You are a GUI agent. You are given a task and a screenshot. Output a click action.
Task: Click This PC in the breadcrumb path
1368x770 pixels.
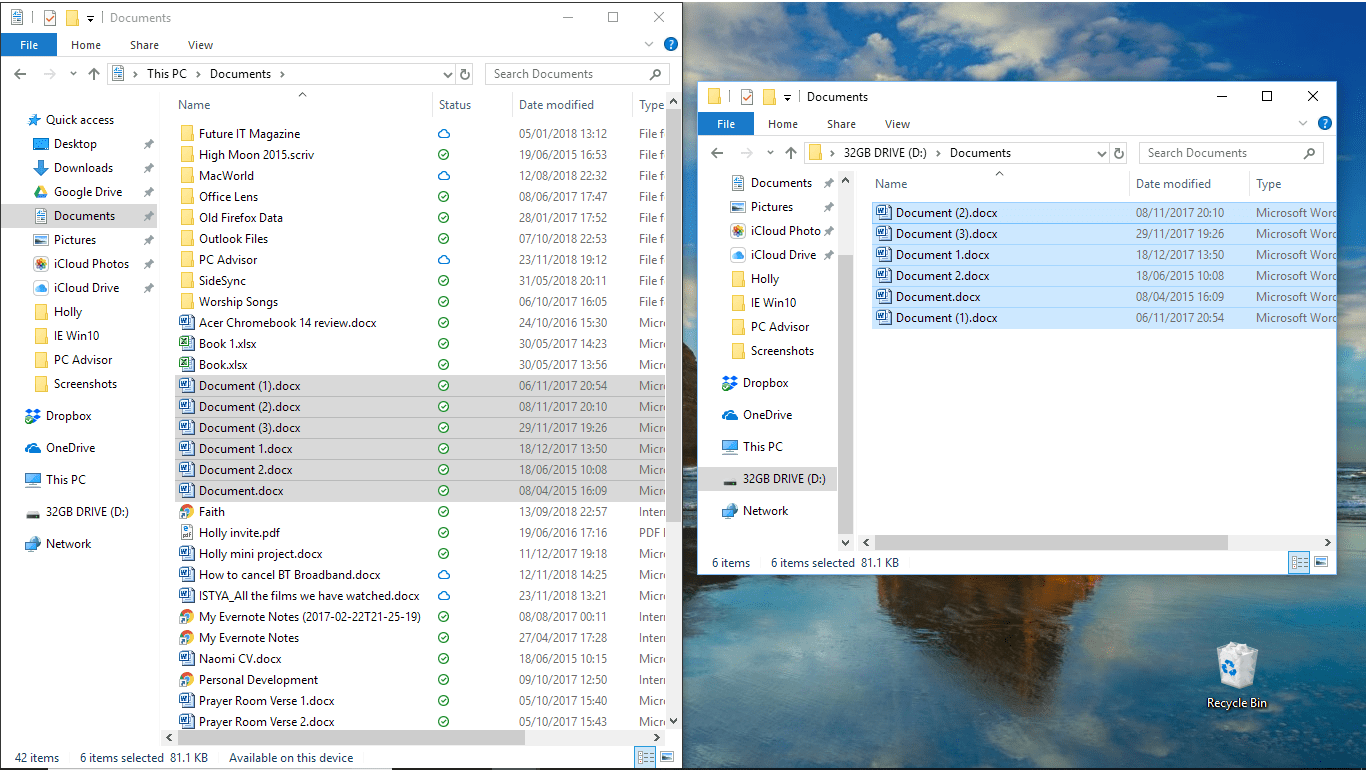(167, 73)
